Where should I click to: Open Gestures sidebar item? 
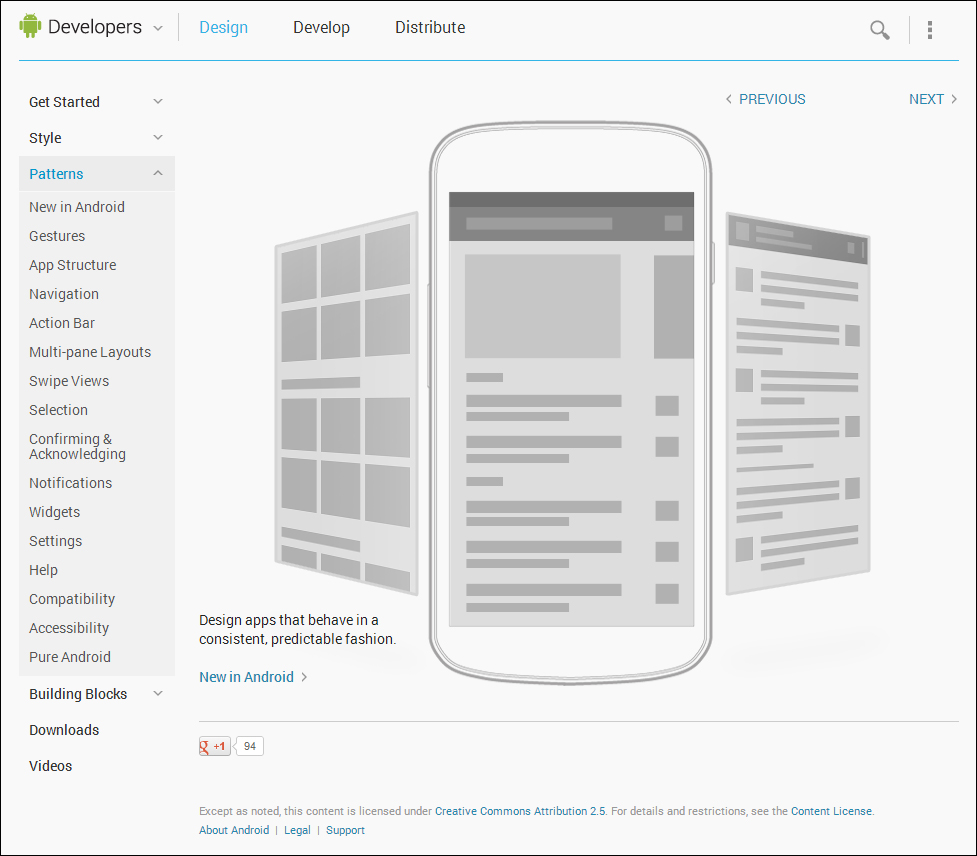(57, 236)
